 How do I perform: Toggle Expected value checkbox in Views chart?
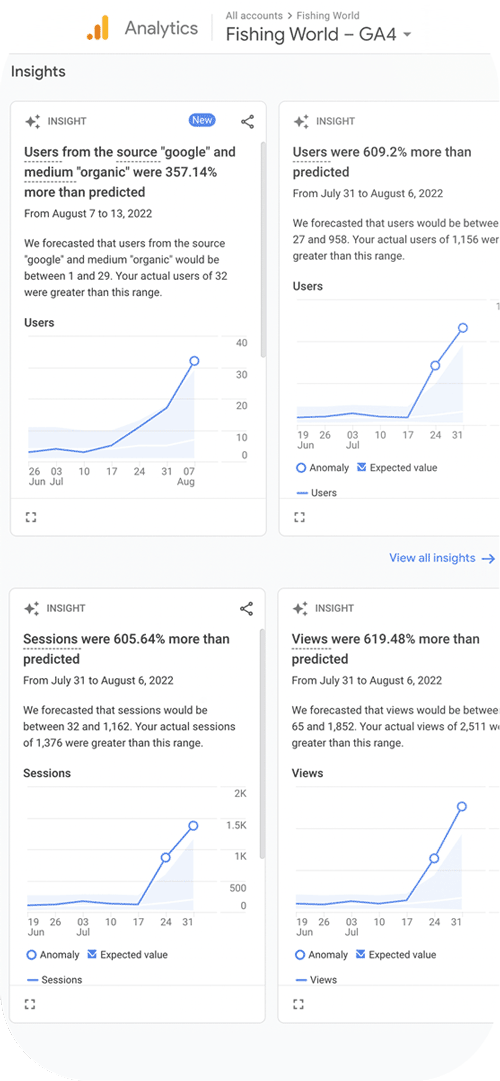361,955
